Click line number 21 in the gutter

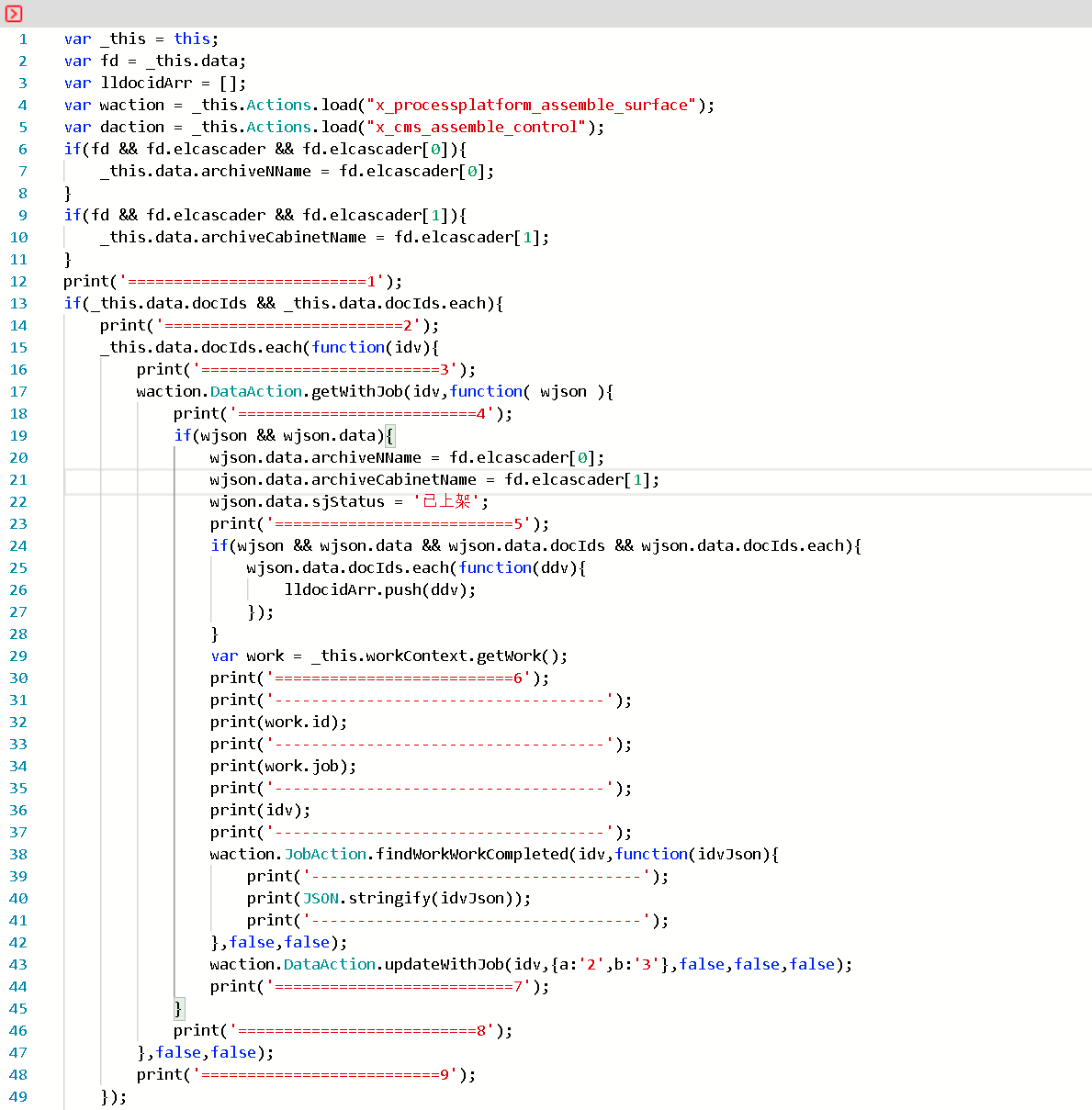click(19, 479)
